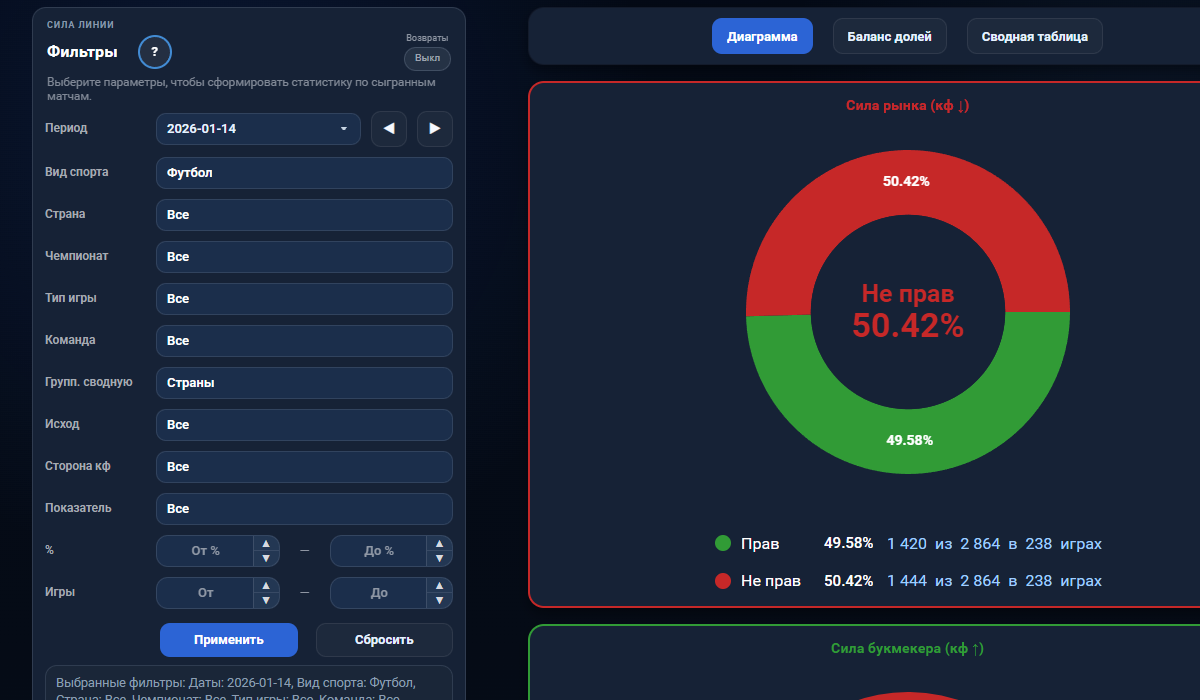Decrease the % До value with down arrow

coord(439,558)
